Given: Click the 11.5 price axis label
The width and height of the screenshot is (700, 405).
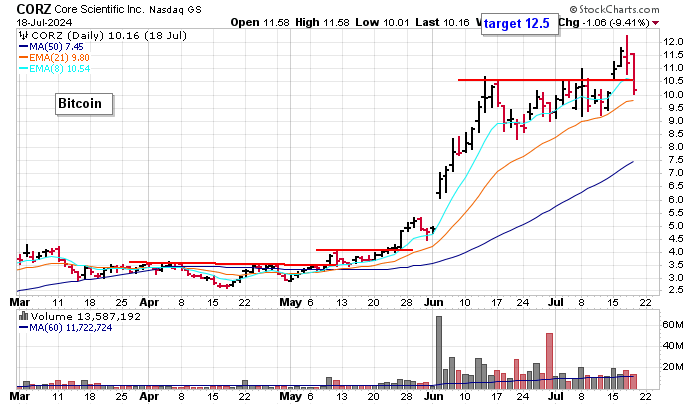Looking at the screenshot, I should click(x=674, y=55).
